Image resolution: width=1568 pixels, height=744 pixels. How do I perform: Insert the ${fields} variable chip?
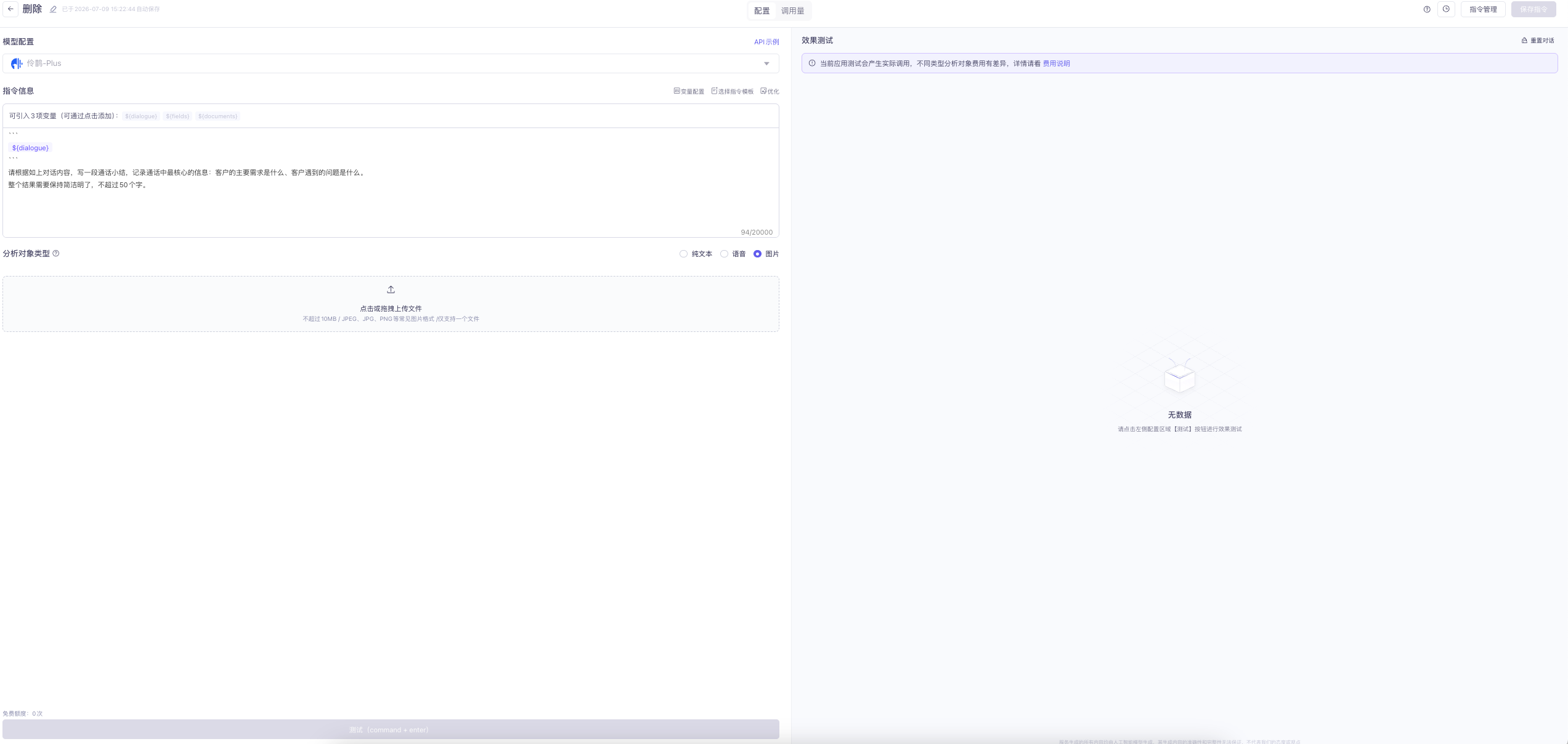pyautogui.click(x=177, y=116)
